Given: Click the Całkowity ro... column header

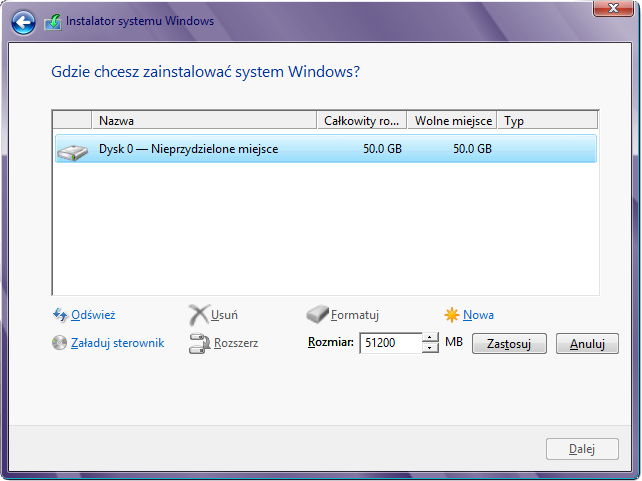Looking at the screenshot, I should click(362, 120).
